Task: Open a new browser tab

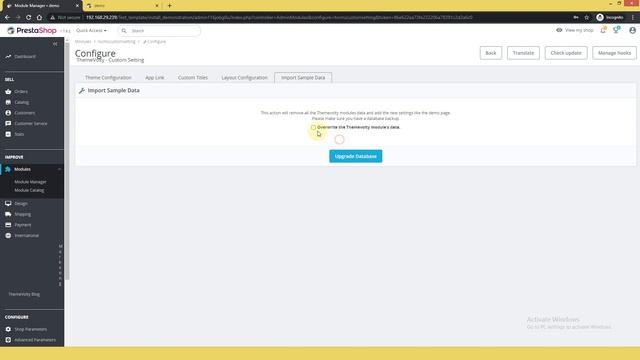Action: tap(169, 6)
